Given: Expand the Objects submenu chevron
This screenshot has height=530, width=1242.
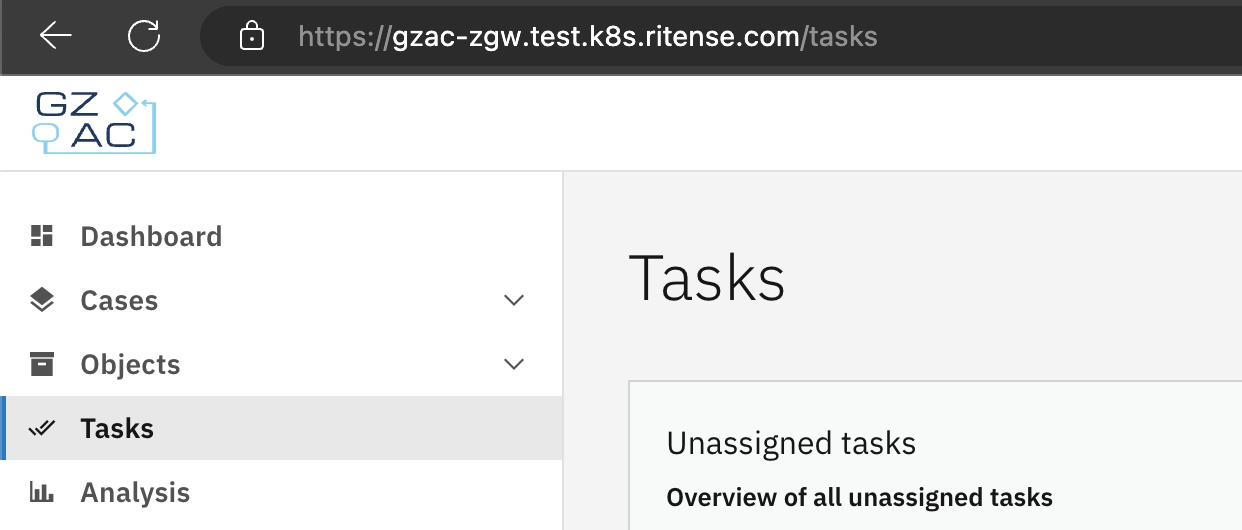Looking at the screenshot, I should tap(514, 365).
